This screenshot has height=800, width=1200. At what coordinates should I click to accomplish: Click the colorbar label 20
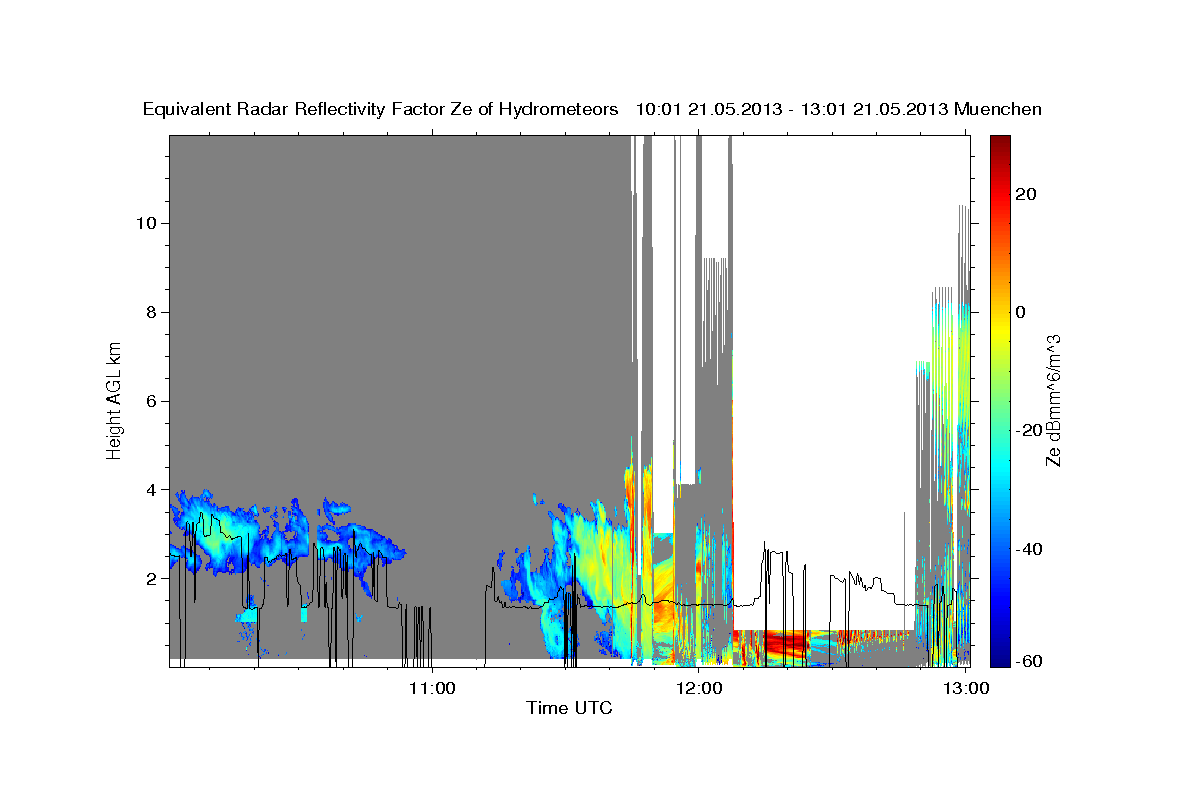pos(1025,194)
